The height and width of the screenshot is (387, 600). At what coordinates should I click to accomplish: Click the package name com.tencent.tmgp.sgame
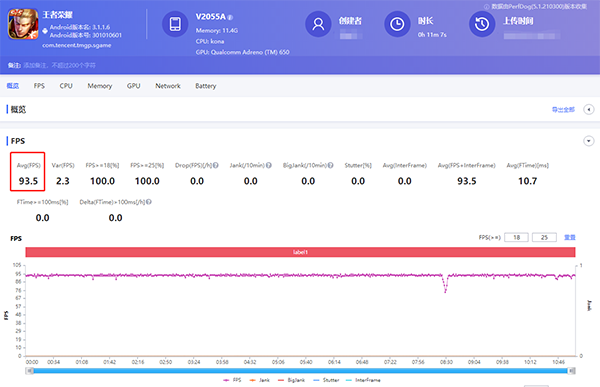(77, 45)
